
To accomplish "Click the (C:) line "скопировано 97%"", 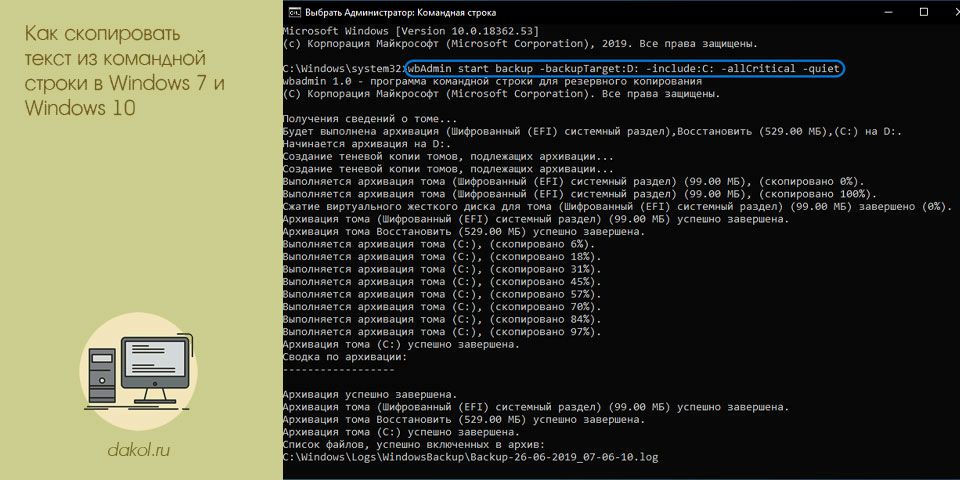I will pos(442,332).
